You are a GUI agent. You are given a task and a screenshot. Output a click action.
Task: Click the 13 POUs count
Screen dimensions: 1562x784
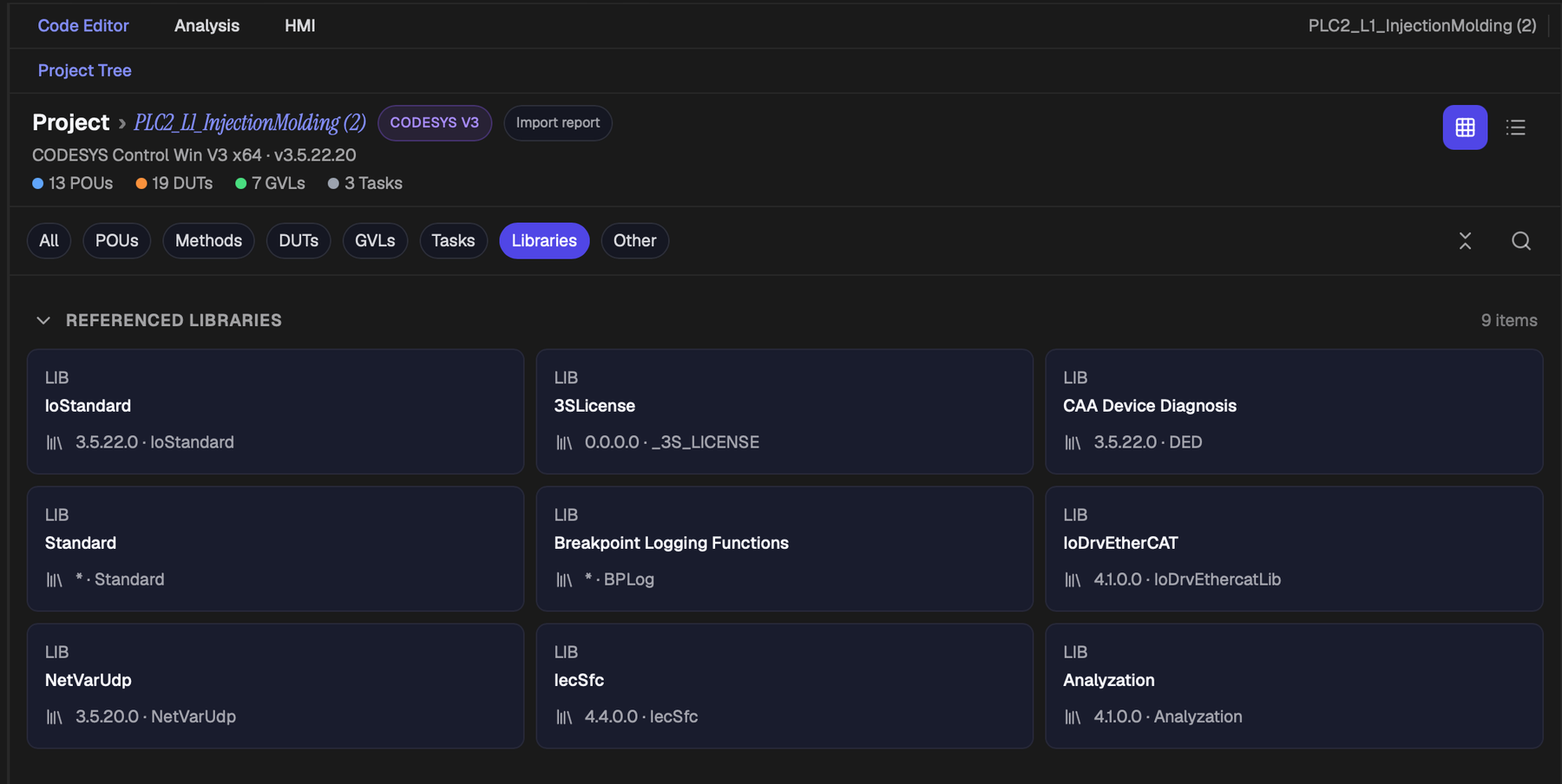pos(73,183)
